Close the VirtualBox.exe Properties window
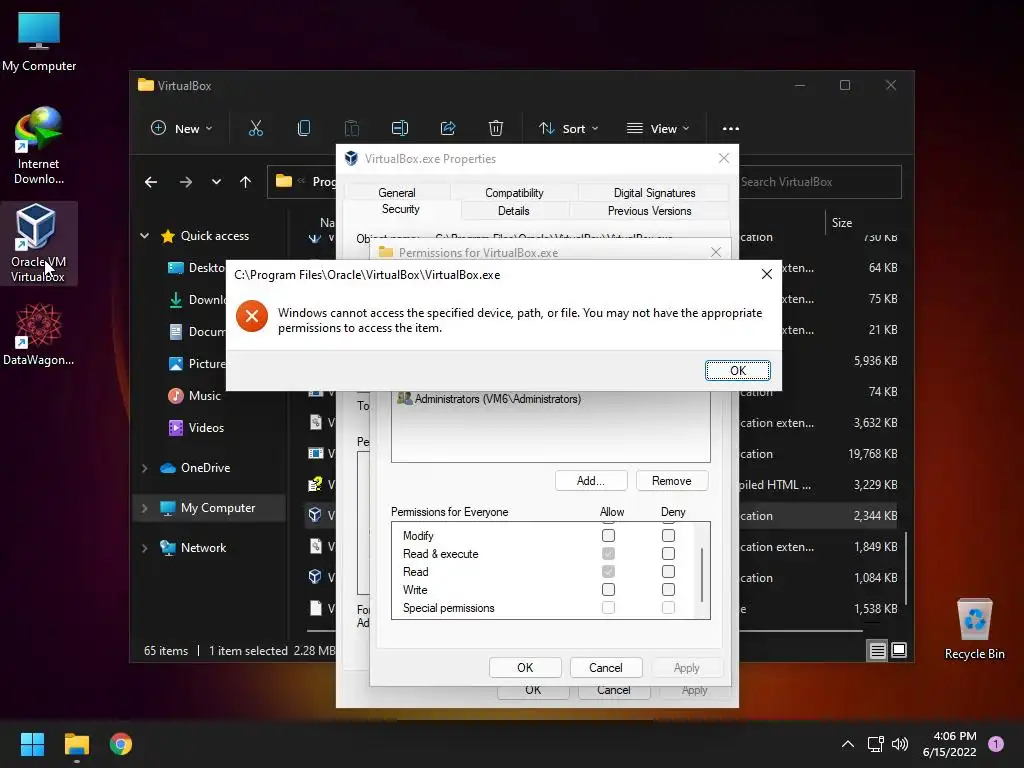Viewport: 1024px width, 768px height. (724, 158)
